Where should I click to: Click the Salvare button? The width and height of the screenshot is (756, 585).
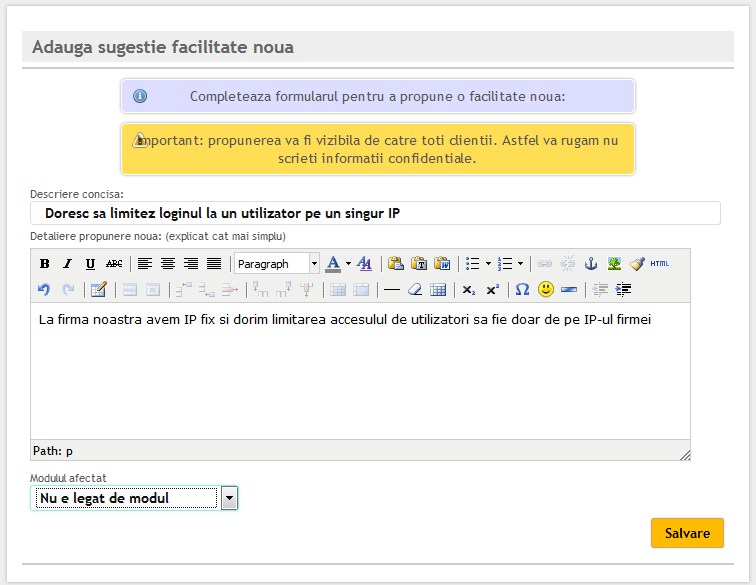(687, 533)
